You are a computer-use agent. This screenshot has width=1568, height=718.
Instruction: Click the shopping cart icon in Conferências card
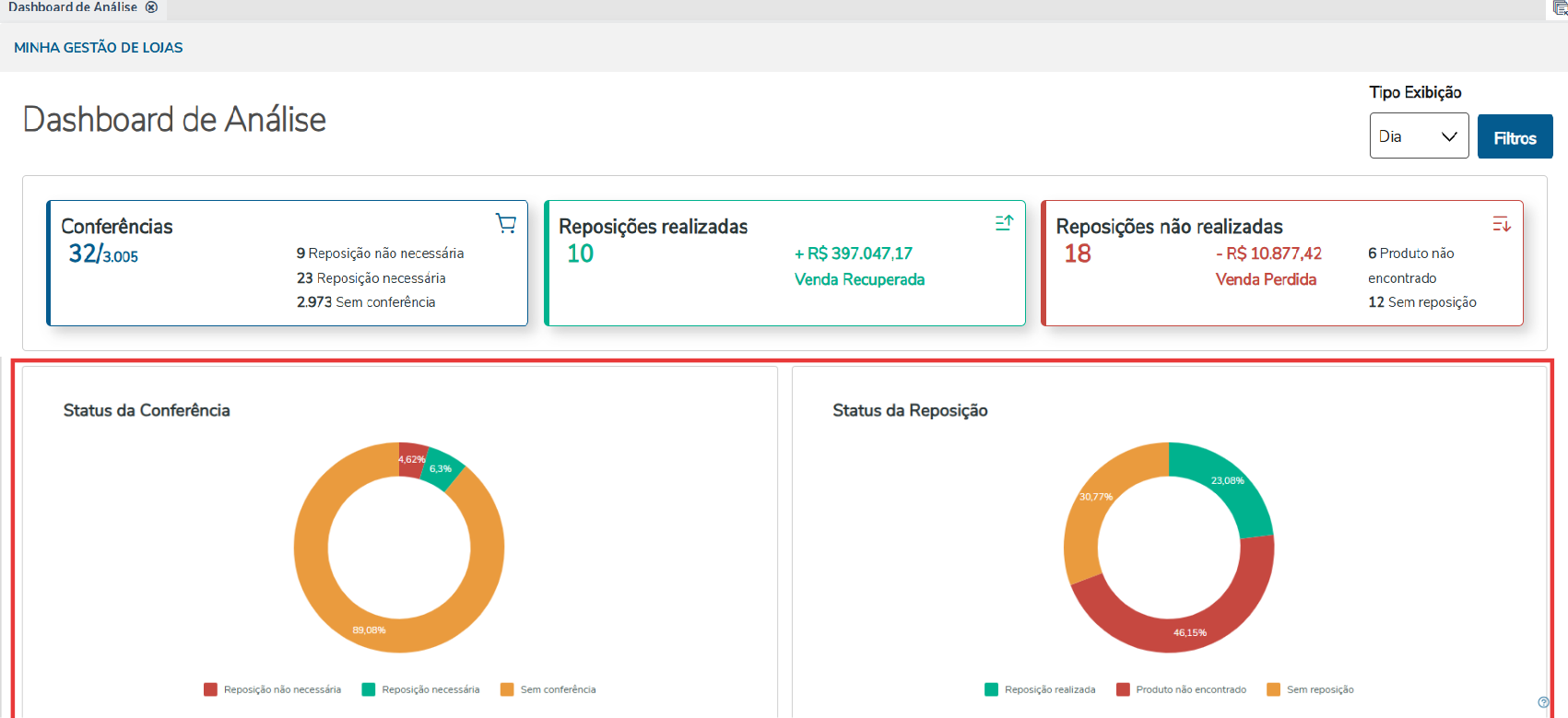[506, 223]
